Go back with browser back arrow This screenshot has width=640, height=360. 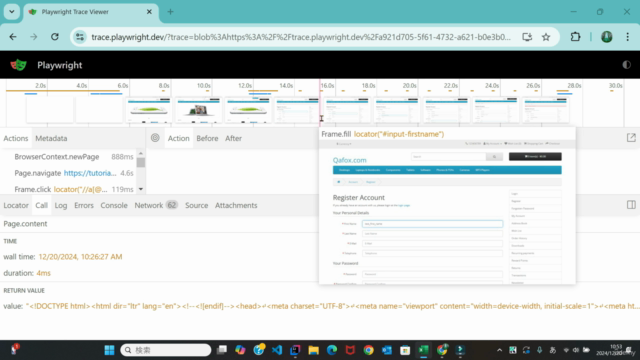(13, 37)
